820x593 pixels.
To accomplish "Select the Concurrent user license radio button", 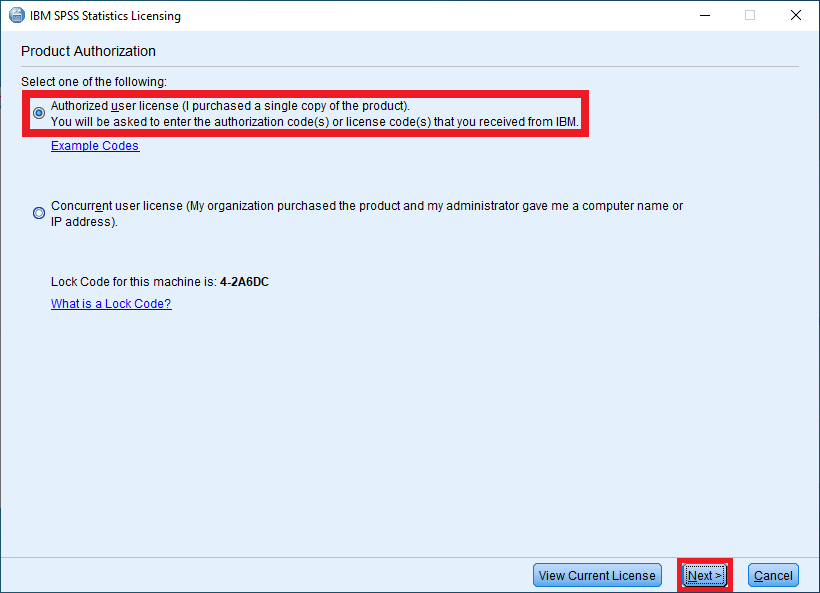I will point(39,213).
